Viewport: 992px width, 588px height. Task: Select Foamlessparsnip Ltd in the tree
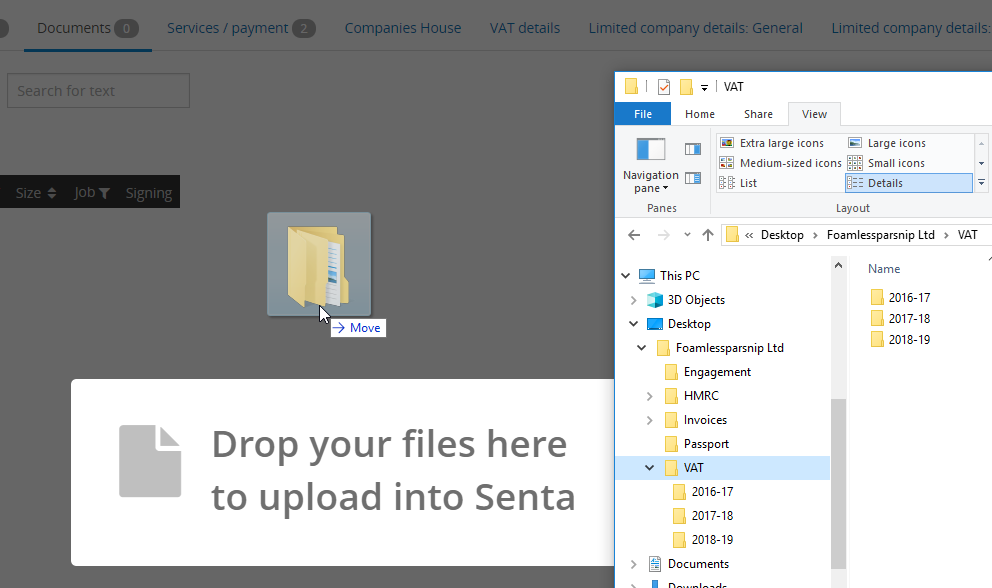click(x=729, y=347)
